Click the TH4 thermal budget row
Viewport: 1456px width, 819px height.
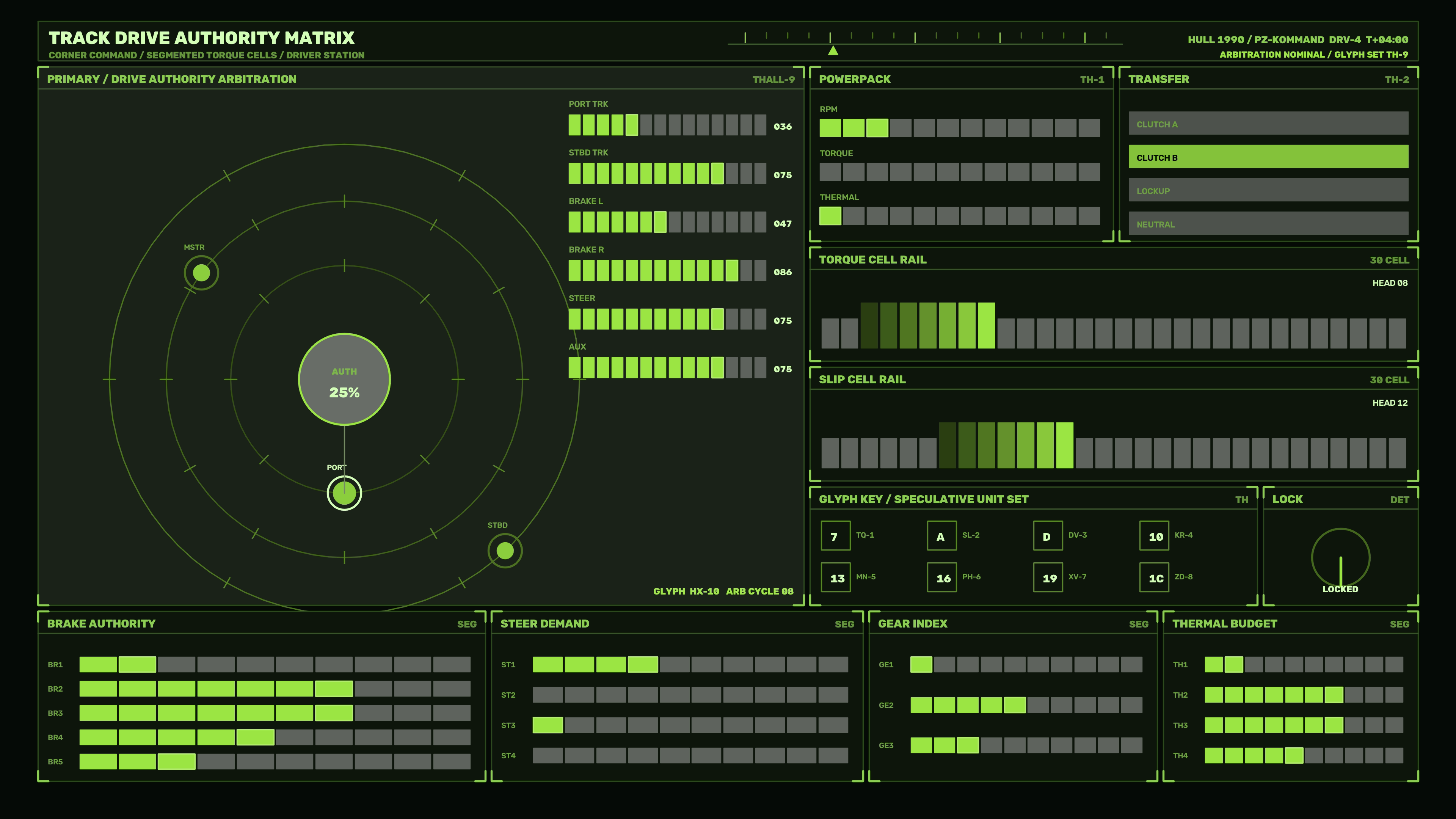pyautogui.click(x=1304, y=756)
